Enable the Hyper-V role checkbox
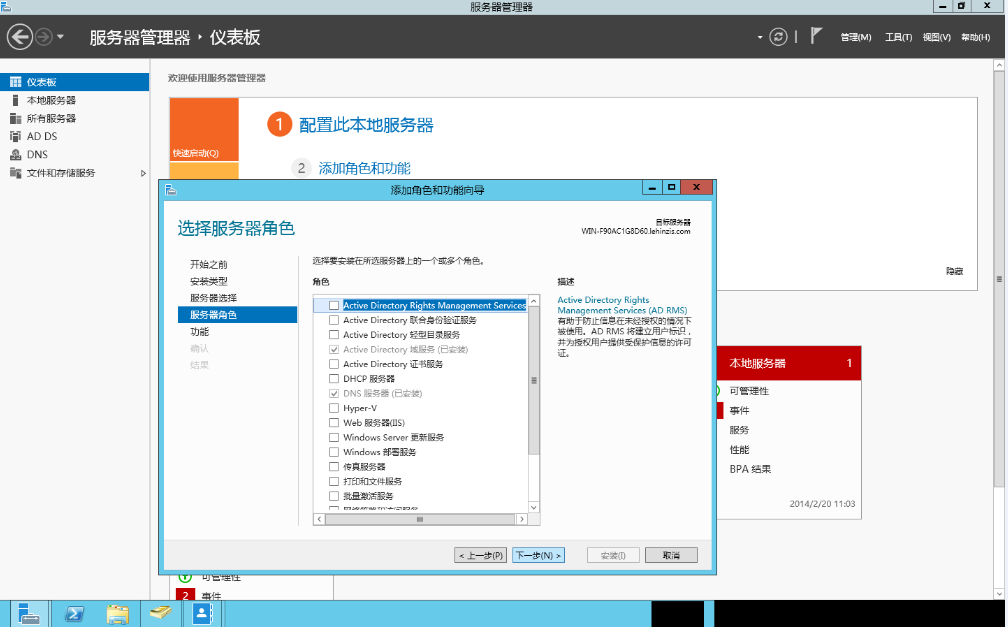 pyautogui.click(x=334, y=408)
